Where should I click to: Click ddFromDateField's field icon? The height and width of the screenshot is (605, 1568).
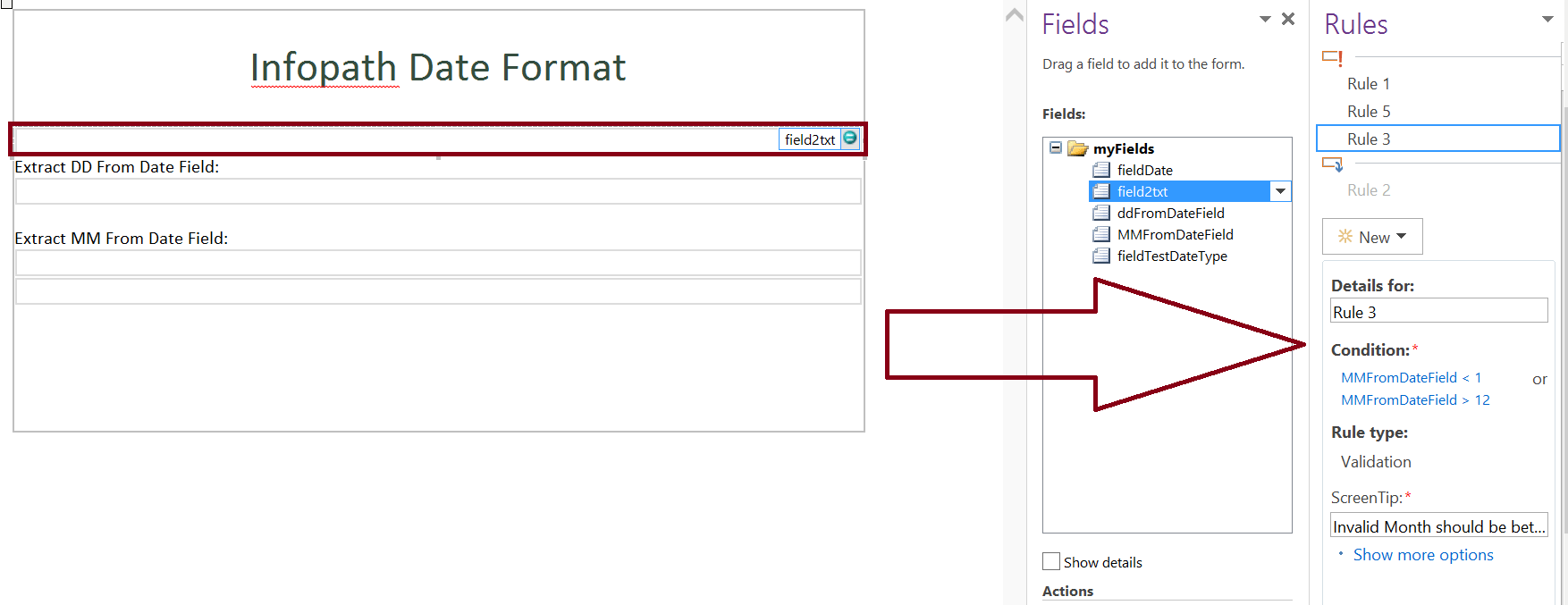click(x=1101, y=213)
